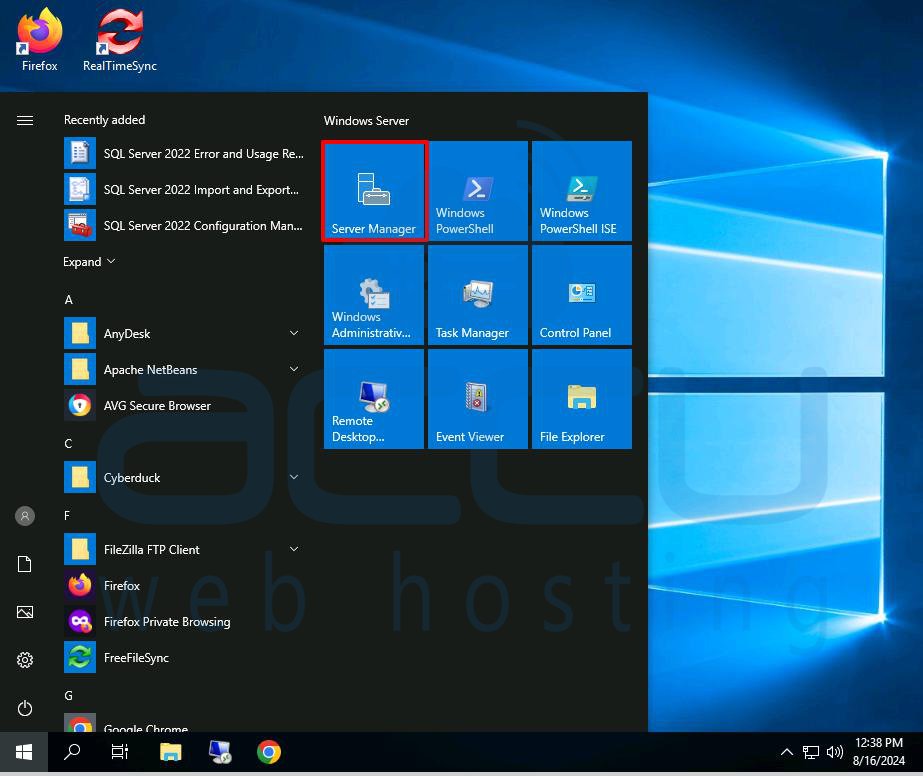Open the Remote Desktop Connection tile
The image size is (923, 776).
pyautogui.click(x=374, y=399)
